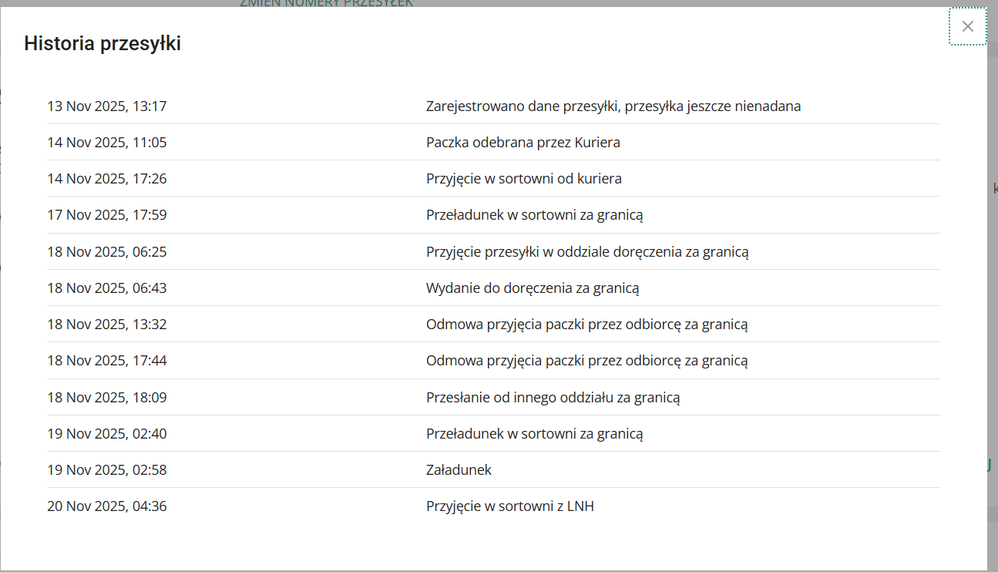Click 'Przyjęcie w sortowni z LNH' status
The image size is (998, 572).
[x=510, y=506]
